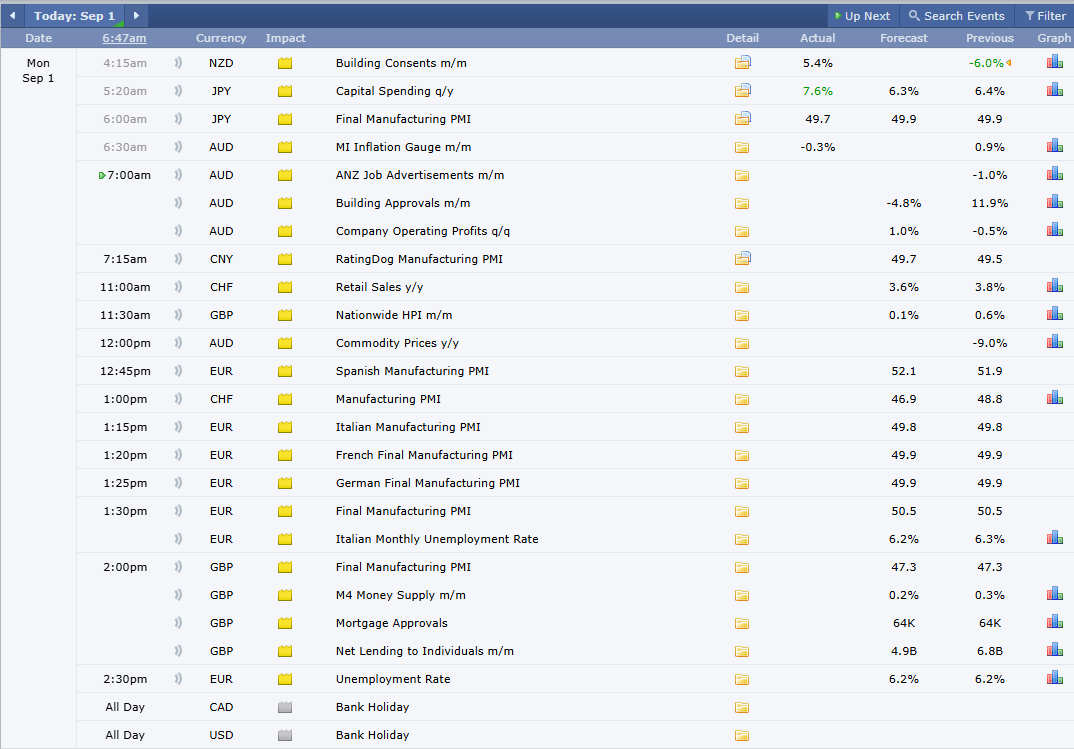This screenshot has width=1074, height=749.
Task: Click the Up Next button
Action: 862,16
